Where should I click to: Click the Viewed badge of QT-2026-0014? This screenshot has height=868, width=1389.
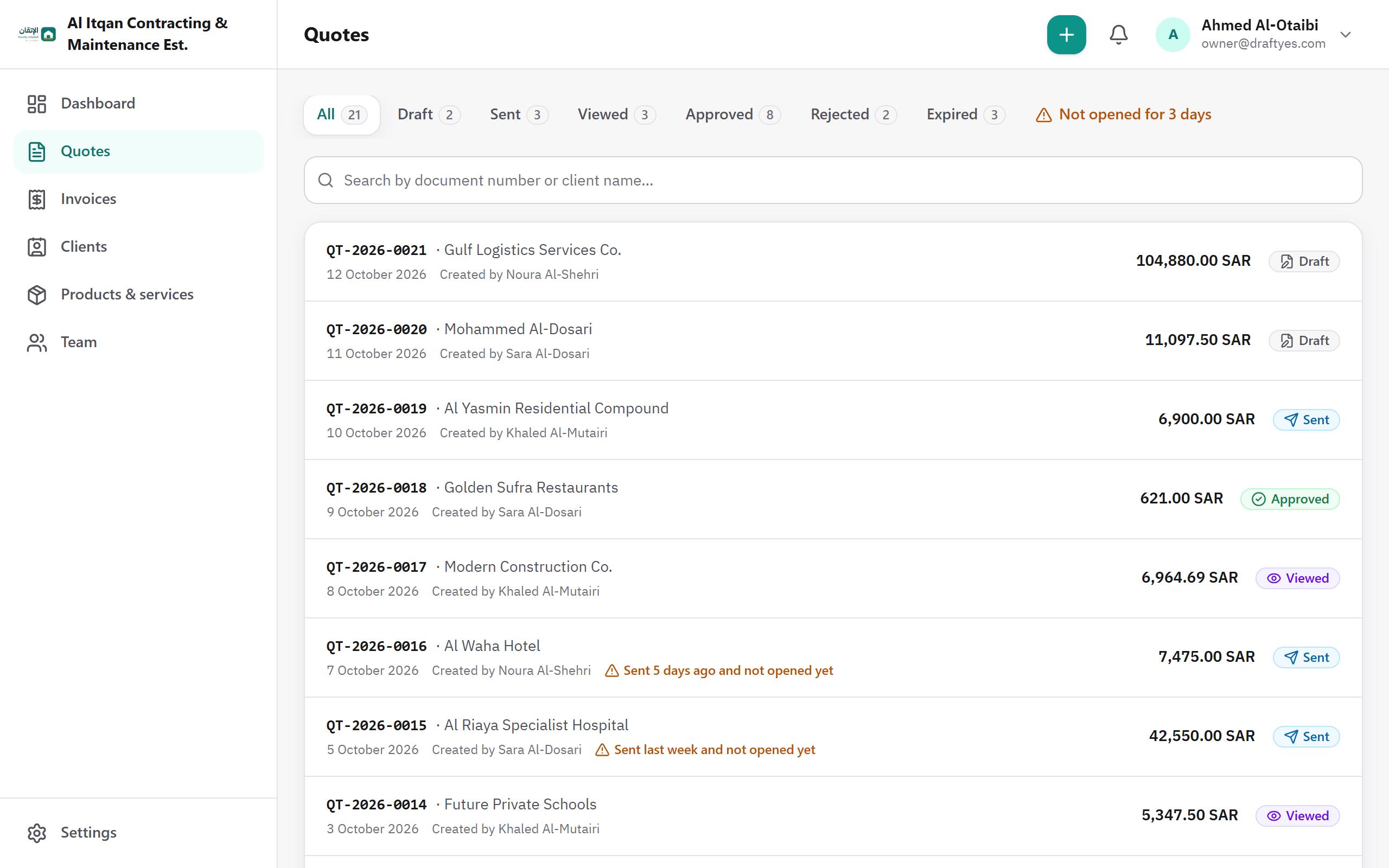tap(1298, 816)
